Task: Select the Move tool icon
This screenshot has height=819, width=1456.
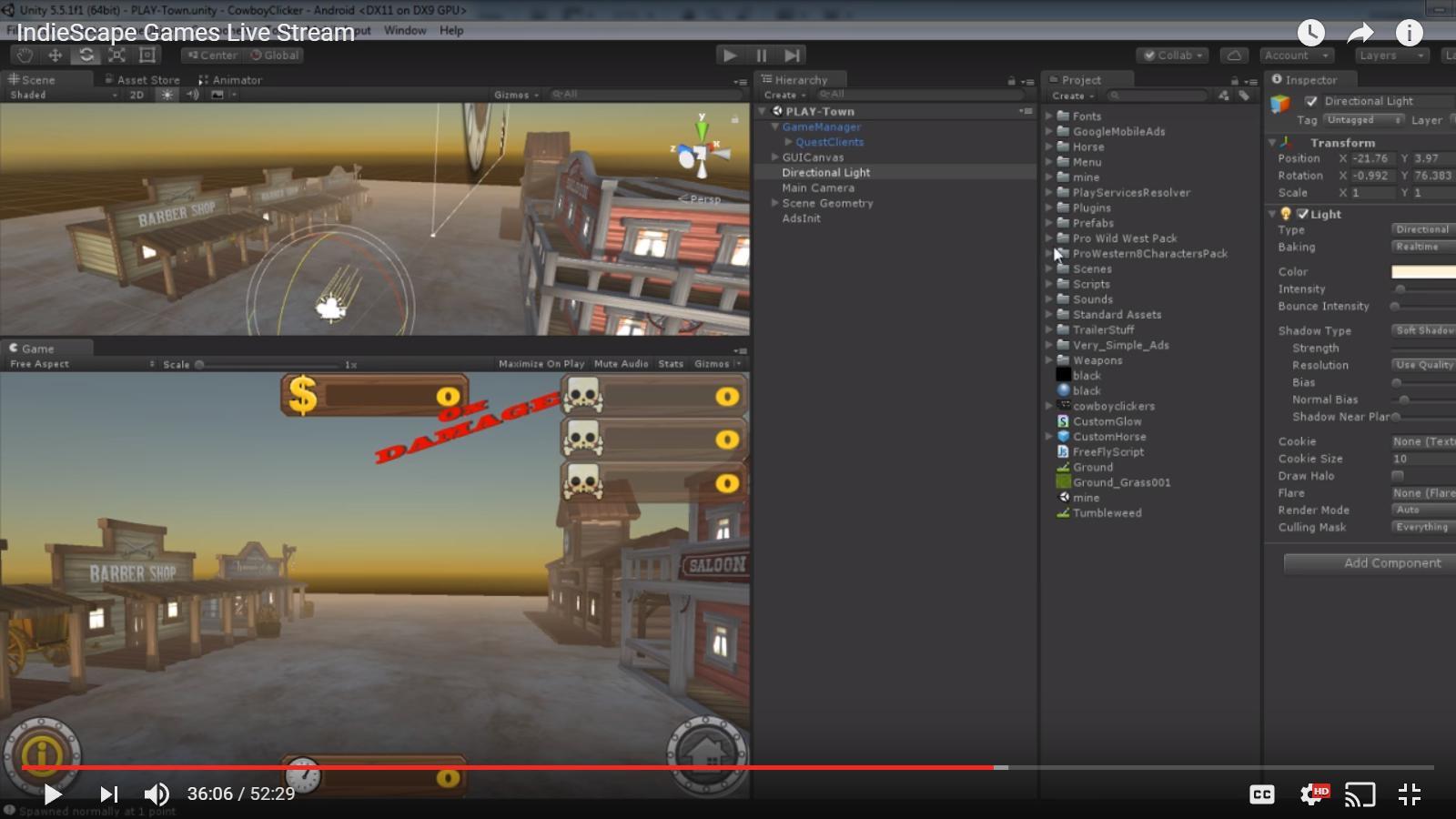Action: 56,56
